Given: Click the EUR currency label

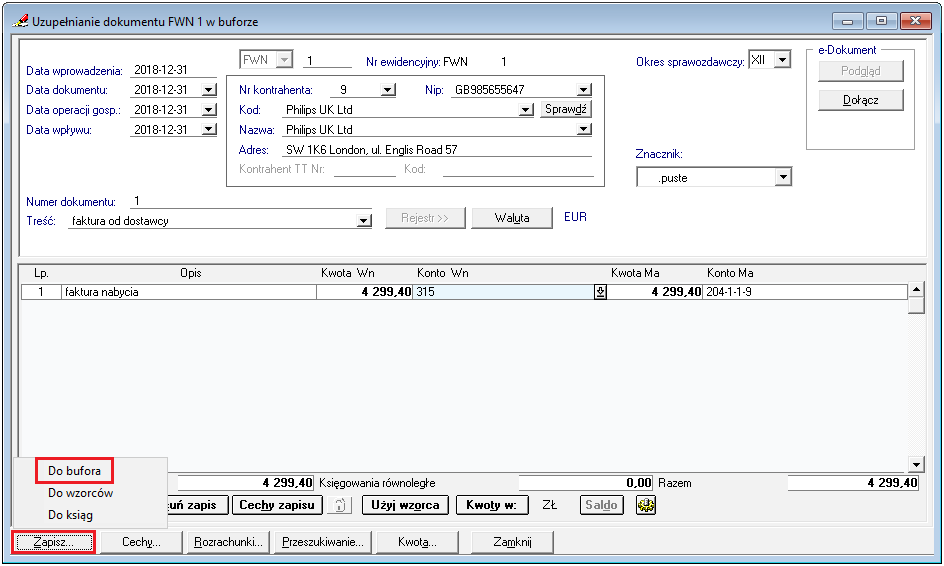Looking at the screenshot, I should [x=575, y=217].
